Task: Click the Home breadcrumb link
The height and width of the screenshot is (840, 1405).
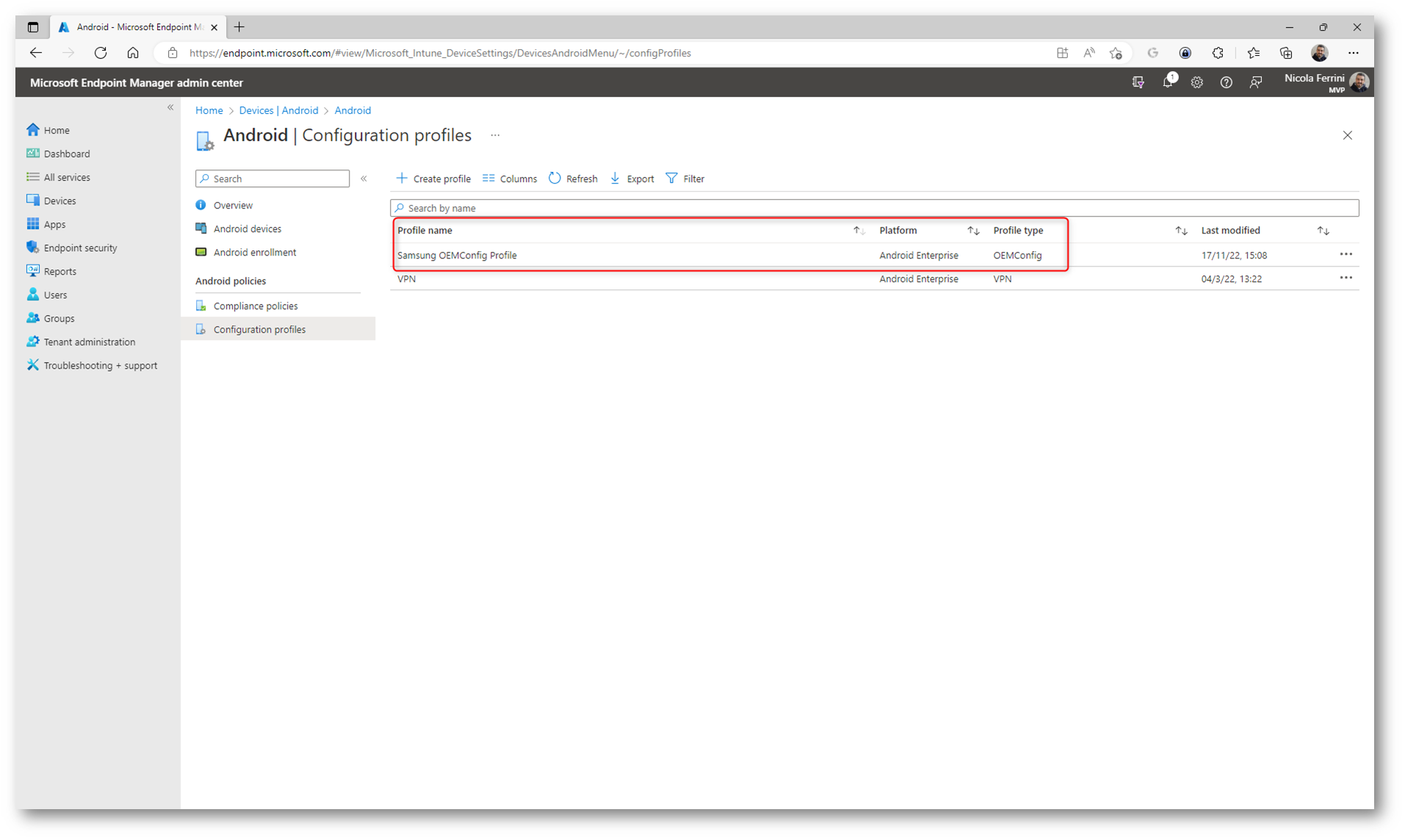Action: pyautogui.click(x=209, y=110)
